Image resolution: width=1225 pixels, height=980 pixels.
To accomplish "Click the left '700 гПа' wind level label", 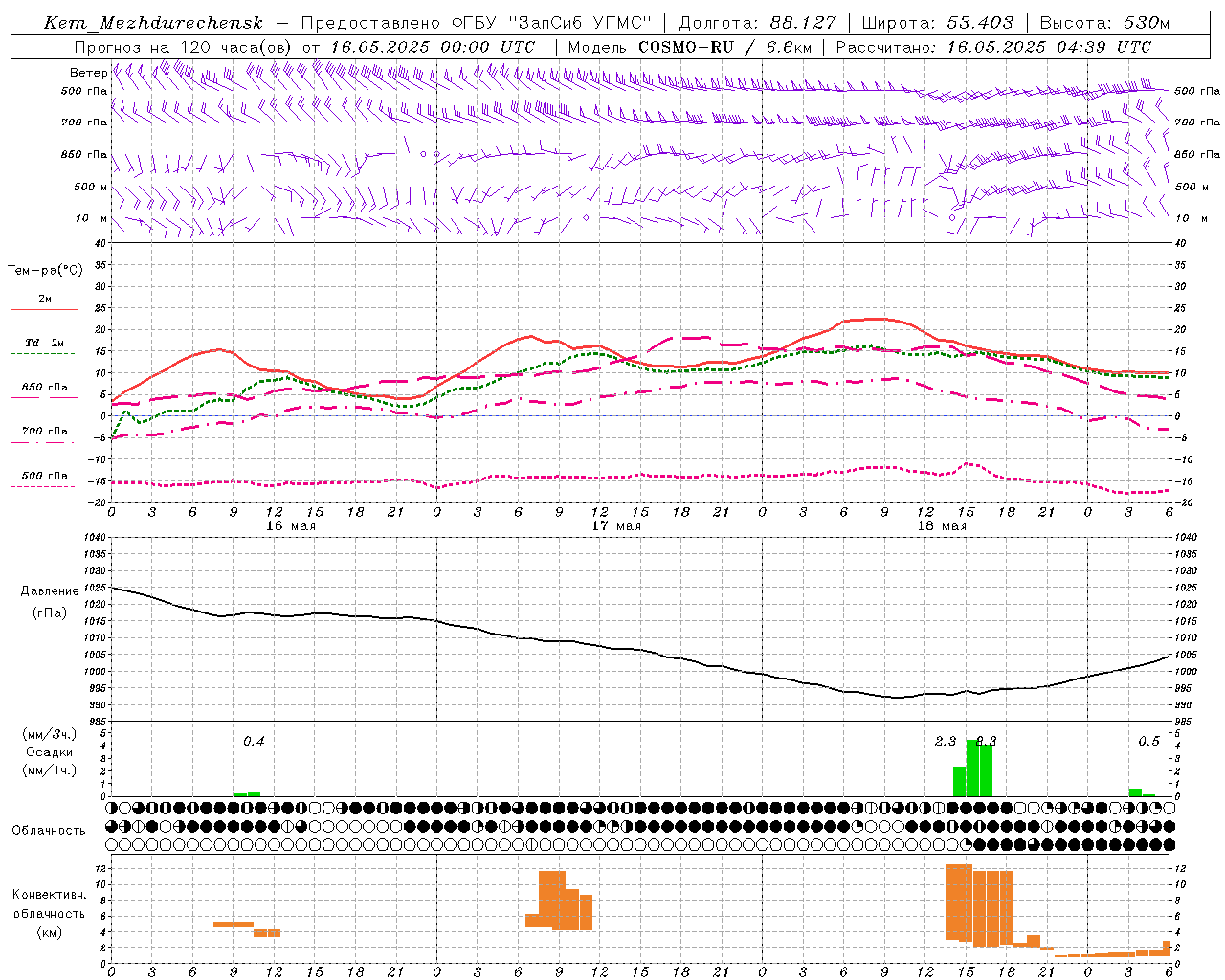I will [x=84, y=122].
